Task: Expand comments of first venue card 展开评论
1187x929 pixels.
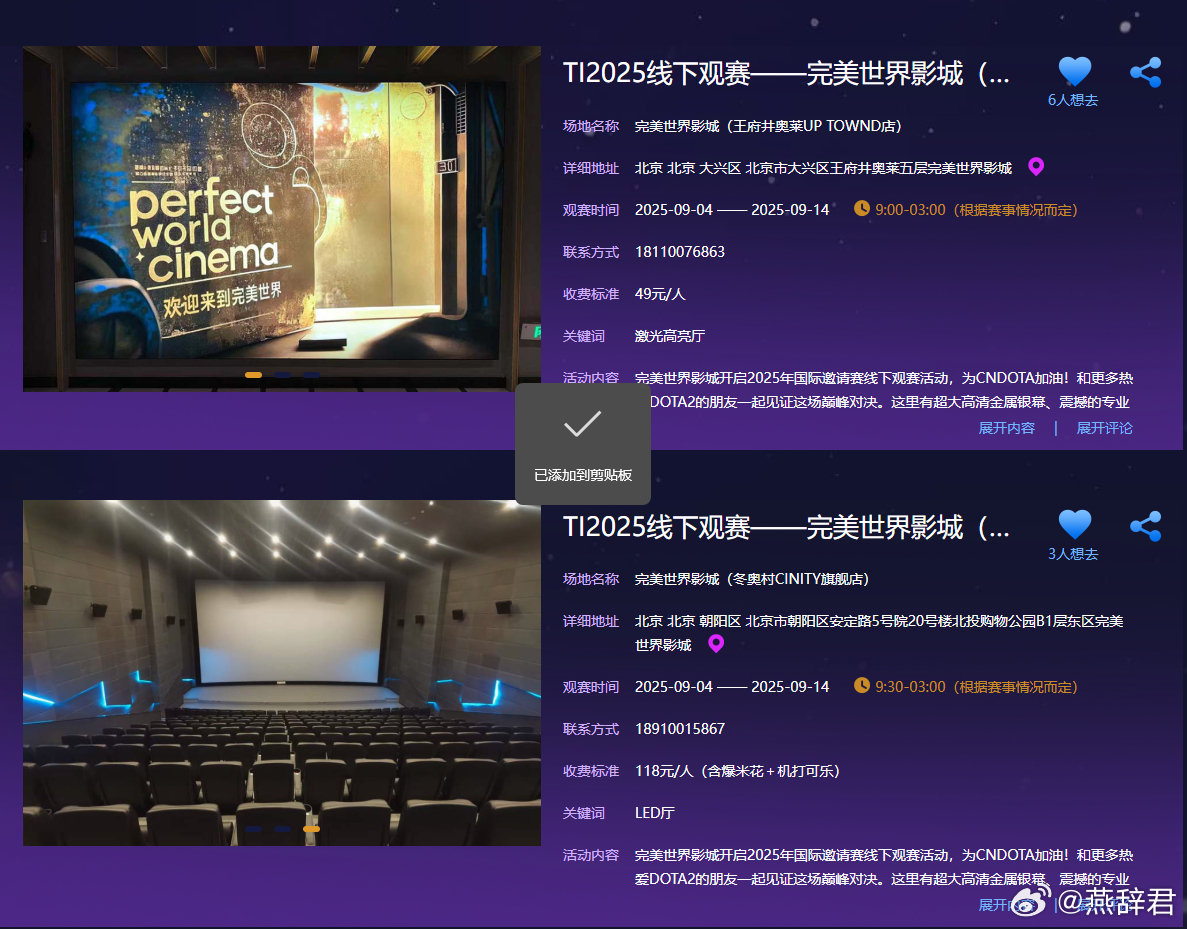Action: (x=1104, y=428)
